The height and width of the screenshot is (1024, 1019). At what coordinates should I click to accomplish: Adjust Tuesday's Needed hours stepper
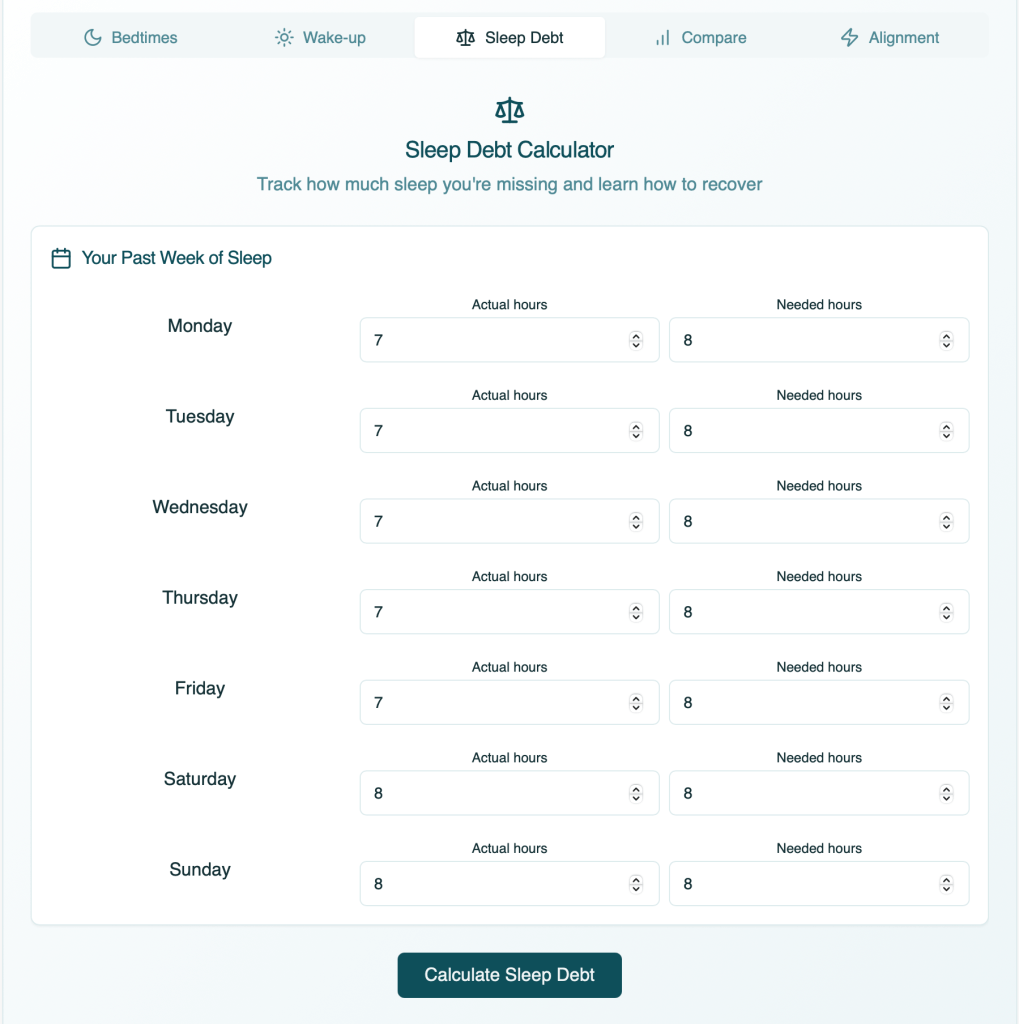click(x=946, y=431)
